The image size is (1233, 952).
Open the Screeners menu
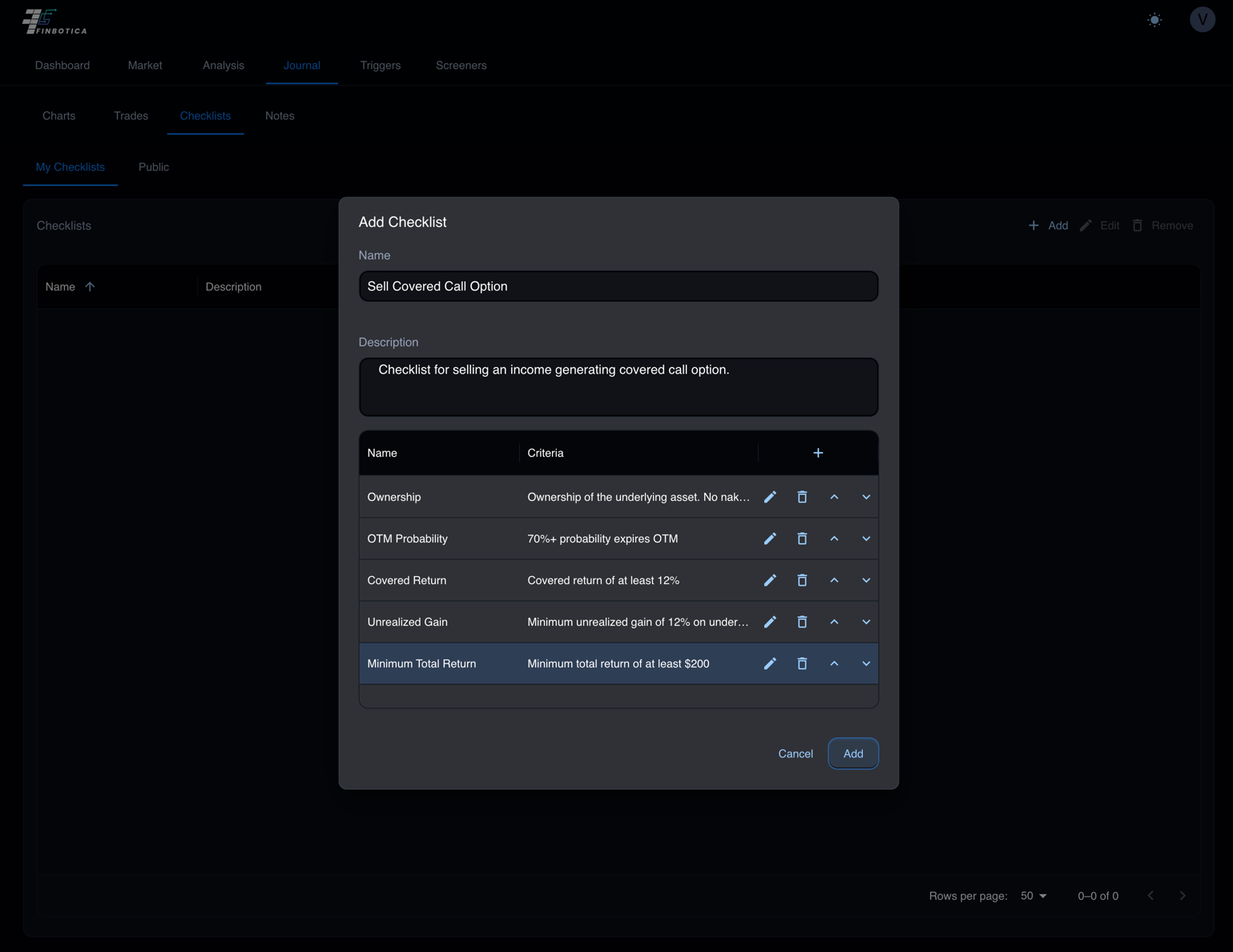point(461,66)
